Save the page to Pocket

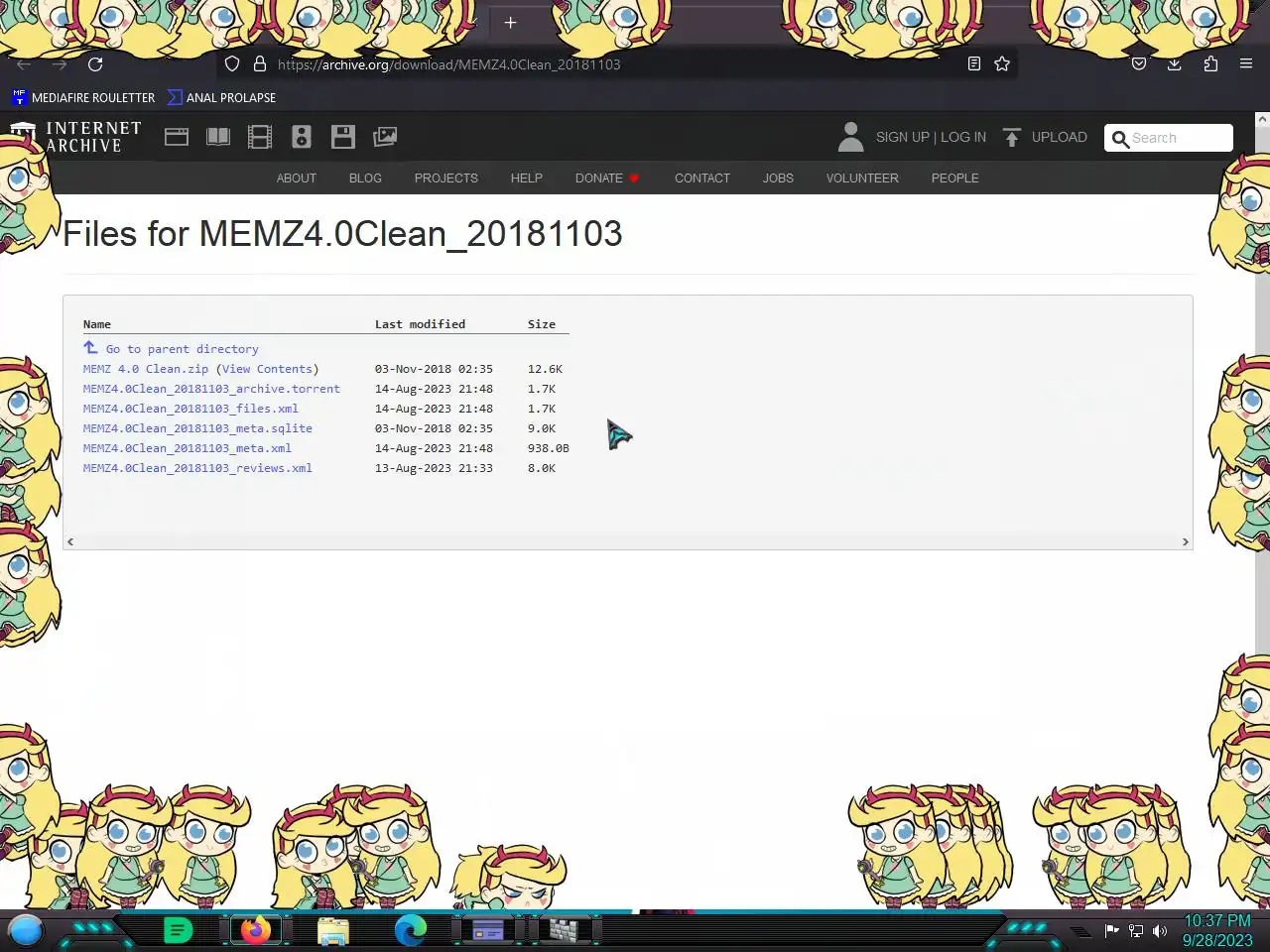pos(1139,64)
